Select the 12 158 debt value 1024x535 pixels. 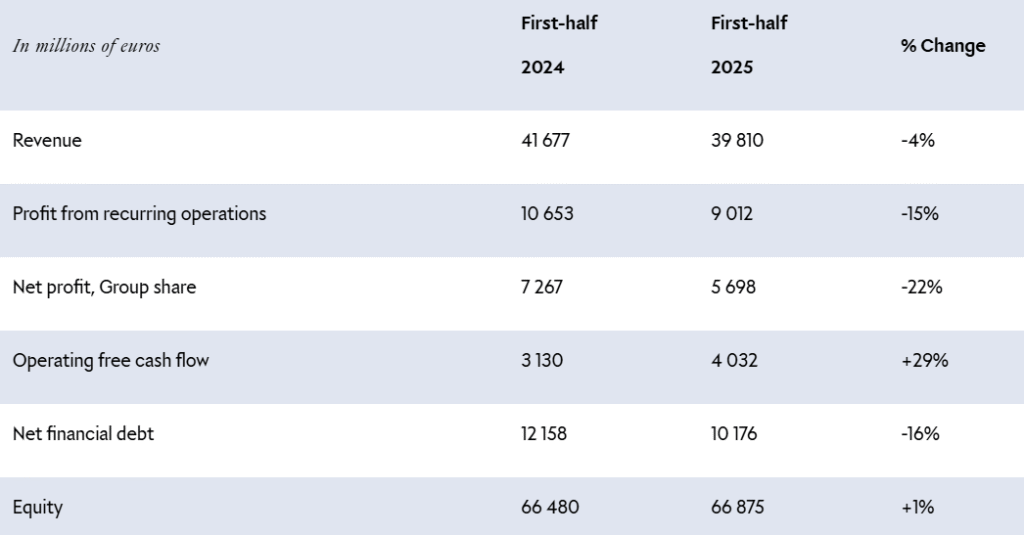point(544,434)
